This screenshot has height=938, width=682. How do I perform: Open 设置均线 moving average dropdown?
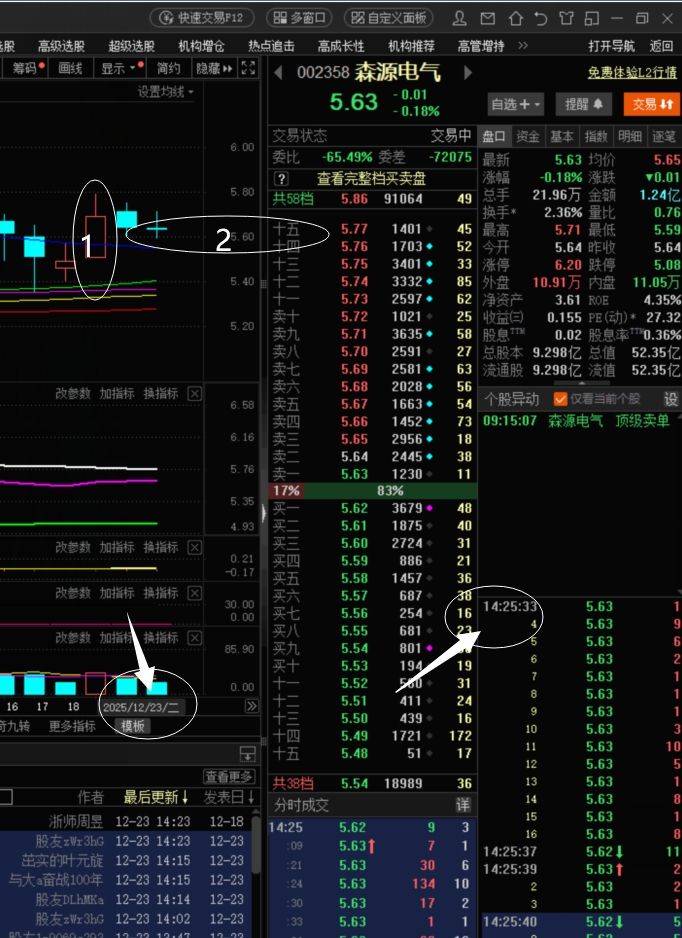[166, 92]
